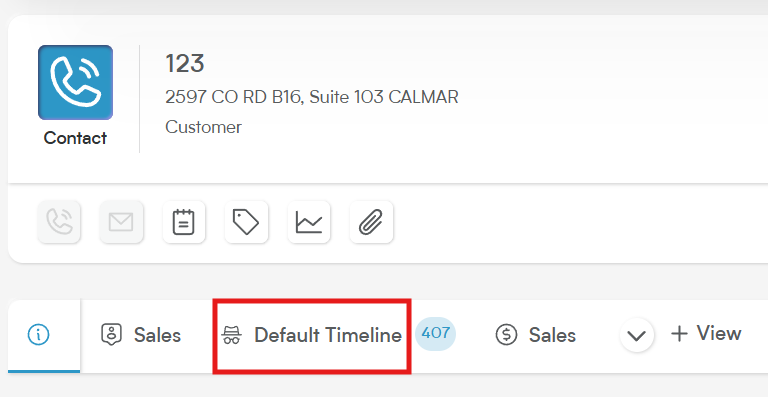Click the greyed-out email envelope icon
This screenshot has height=397, width=768.
121,222
